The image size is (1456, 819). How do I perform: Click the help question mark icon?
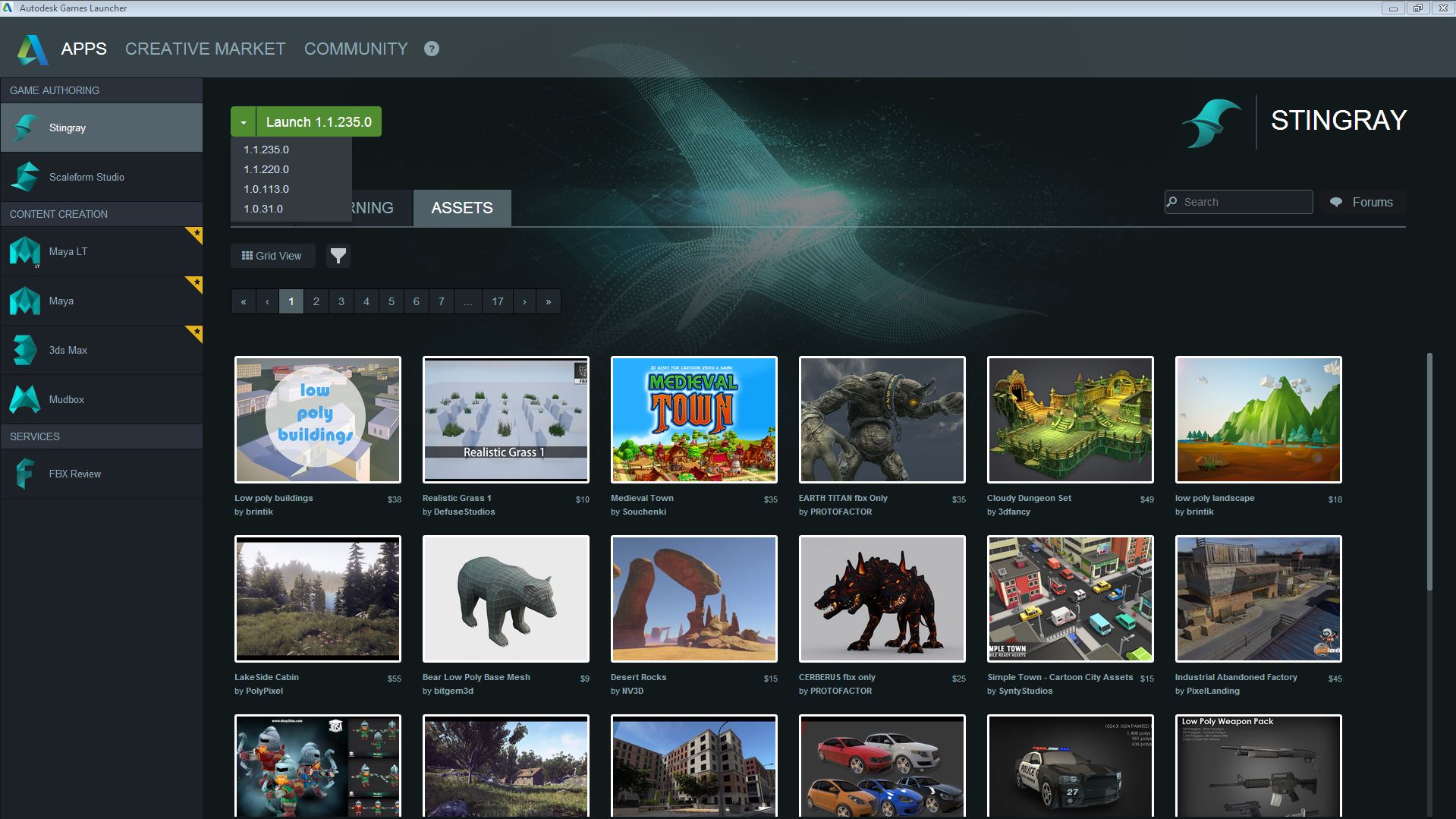(431, 49)
